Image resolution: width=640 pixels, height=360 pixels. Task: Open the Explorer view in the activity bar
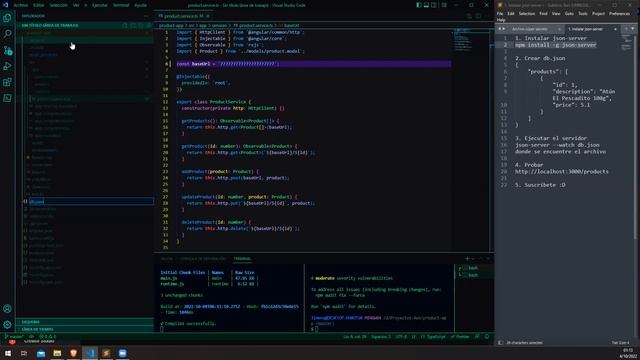[x=7, y=18]
